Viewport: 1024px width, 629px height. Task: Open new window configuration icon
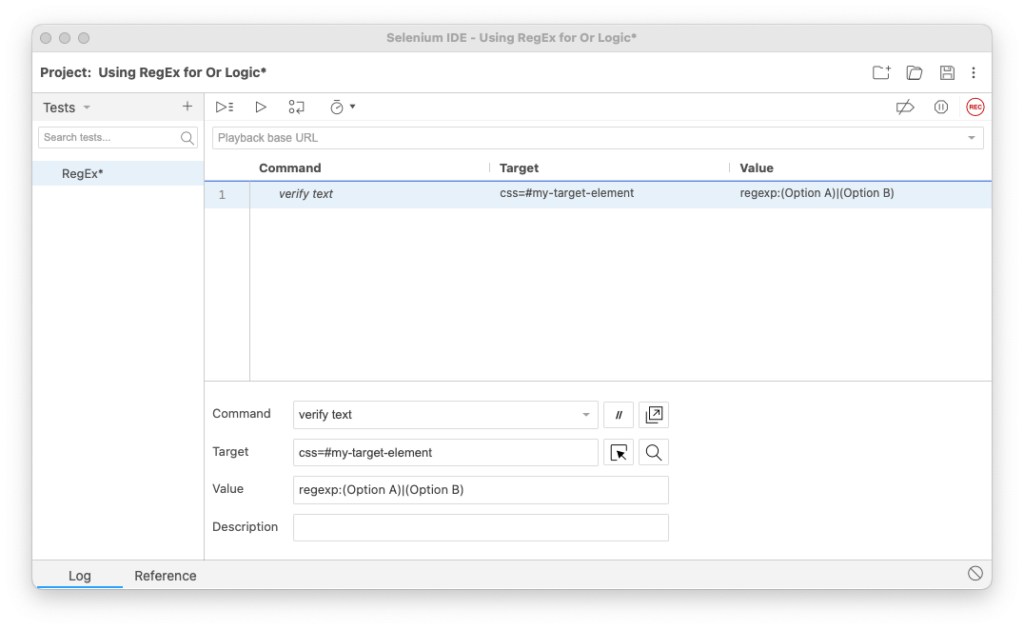(654, 415)
